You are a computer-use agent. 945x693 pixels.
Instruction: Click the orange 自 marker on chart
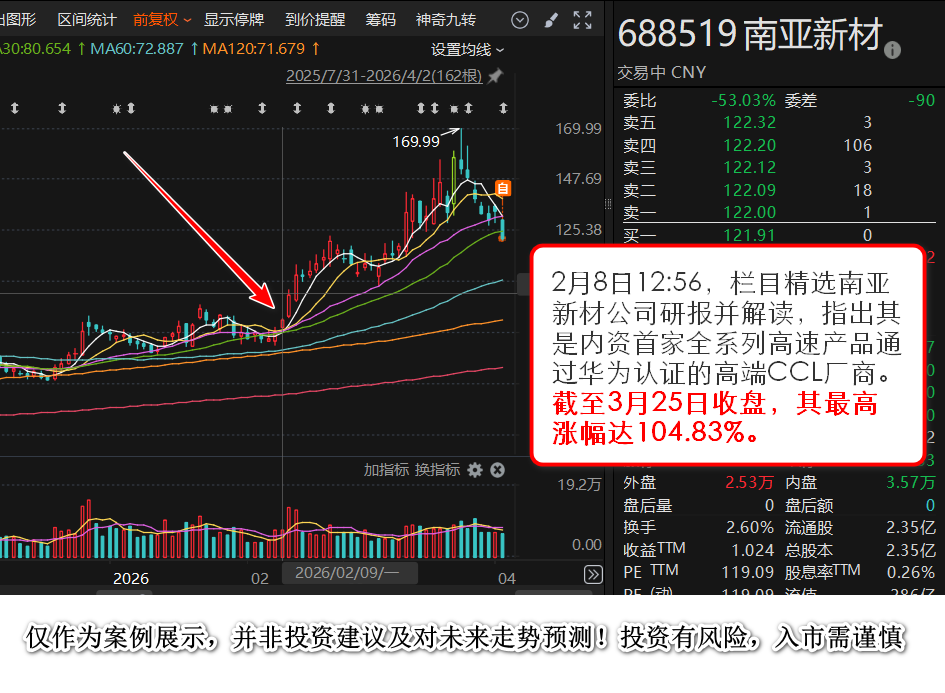(503, 188)
